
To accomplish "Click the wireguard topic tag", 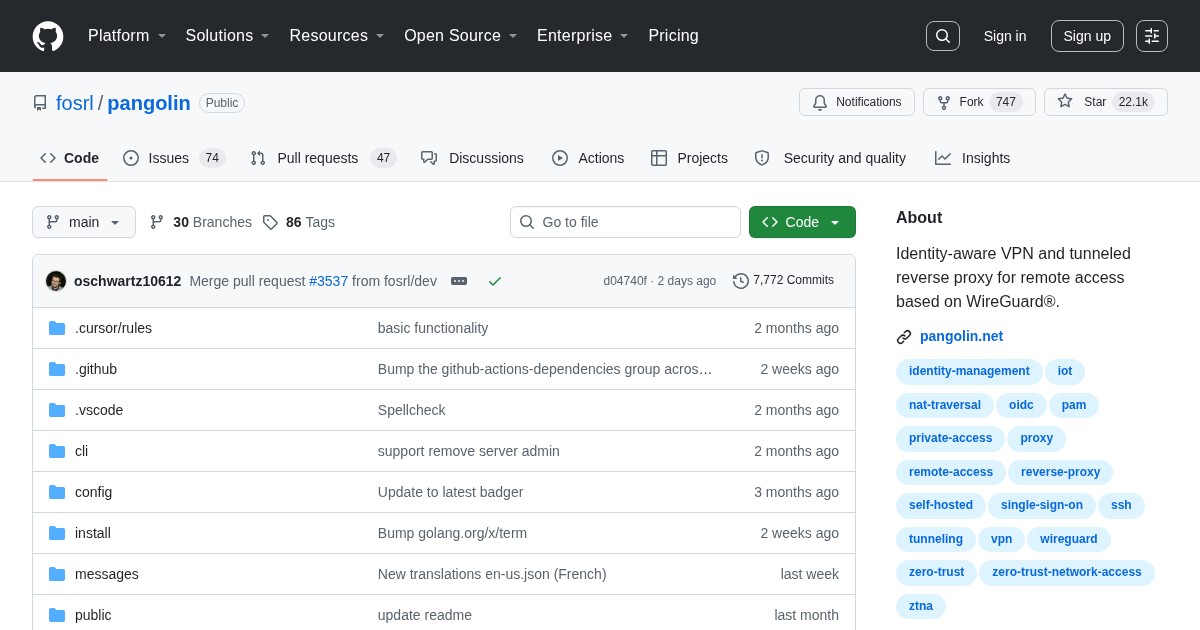I will coord(1068,539).
